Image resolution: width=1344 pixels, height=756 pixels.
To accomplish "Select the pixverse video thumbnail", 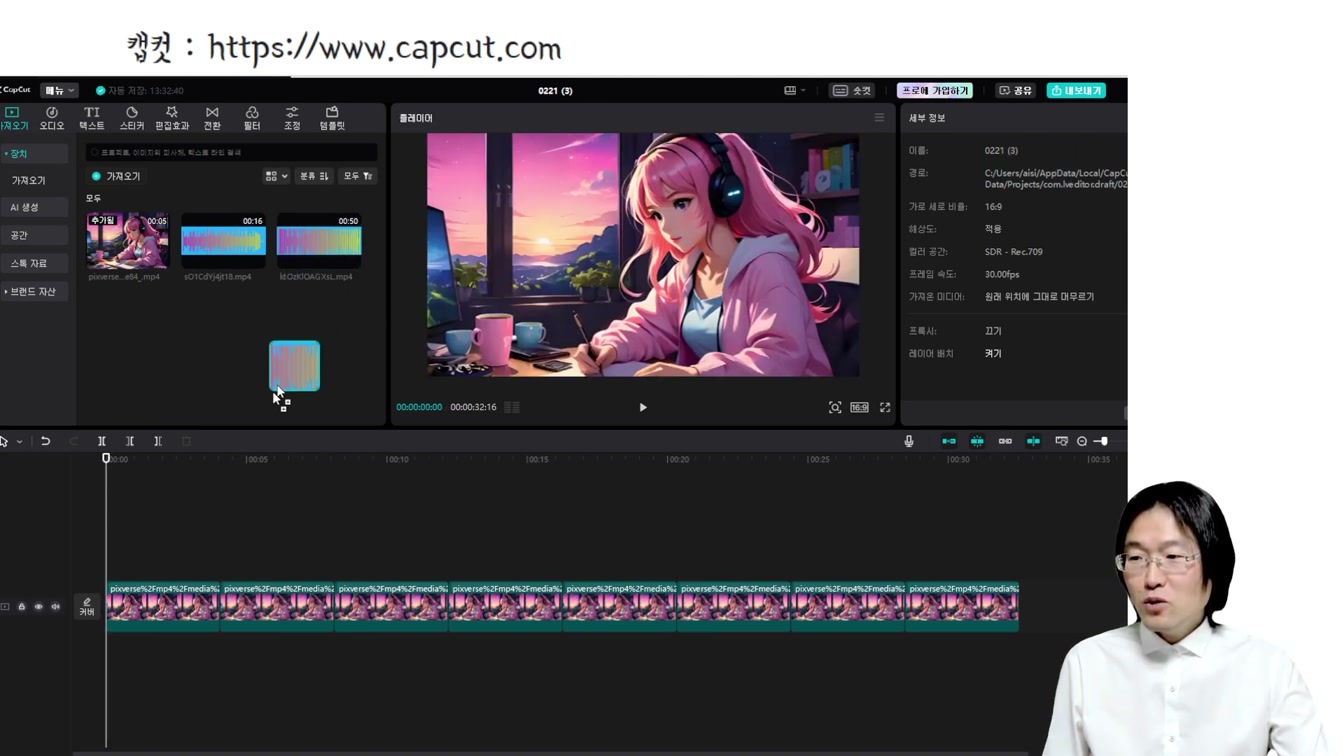I will (128, 240).
